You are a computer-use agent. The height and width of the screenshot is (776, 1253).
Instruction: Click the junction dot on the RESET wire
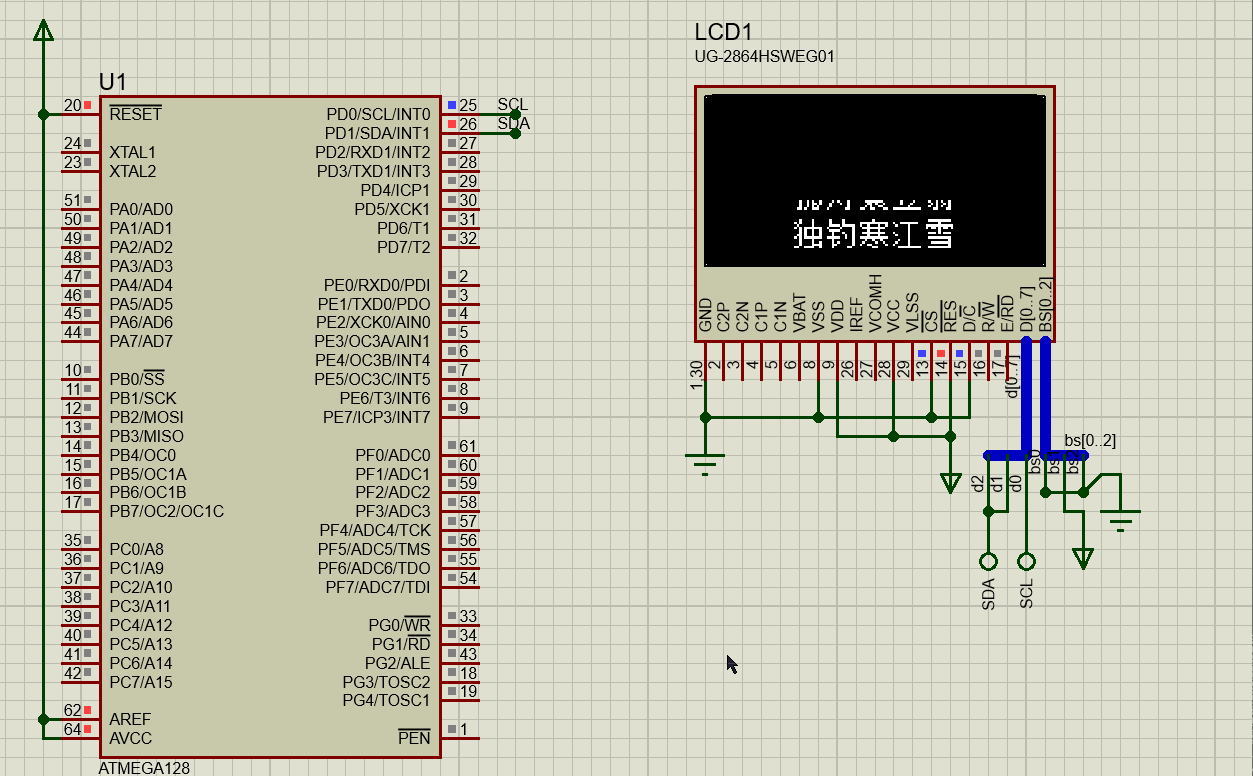(x=43, y=114)
